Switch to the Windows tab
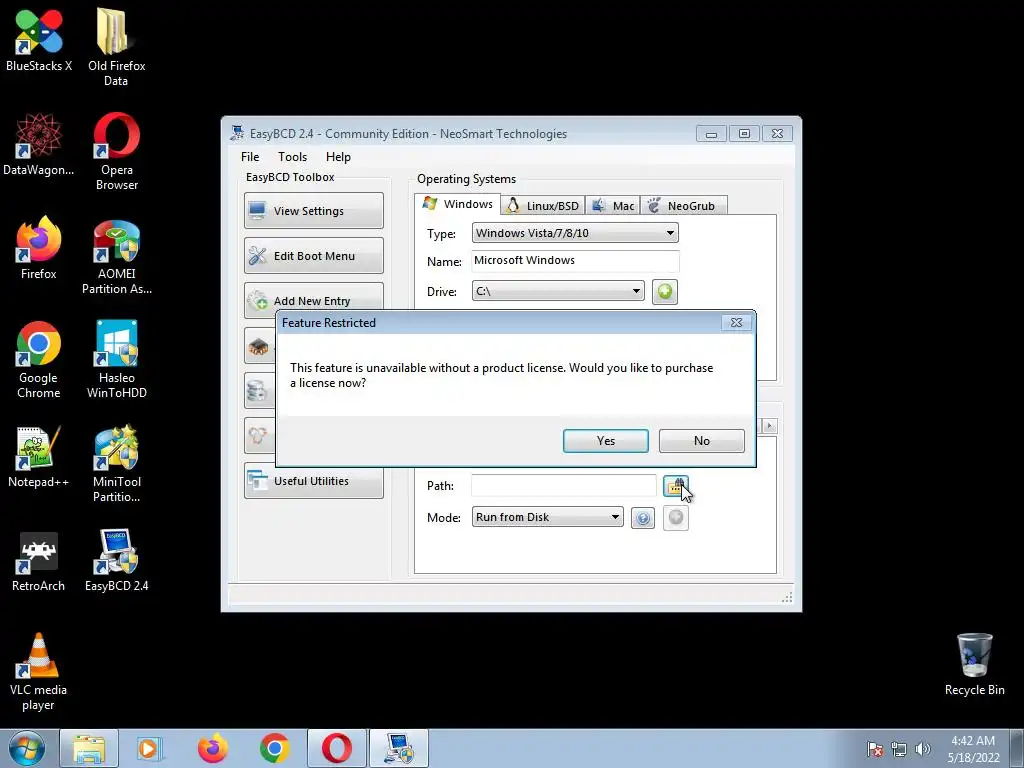 point(458,204)
